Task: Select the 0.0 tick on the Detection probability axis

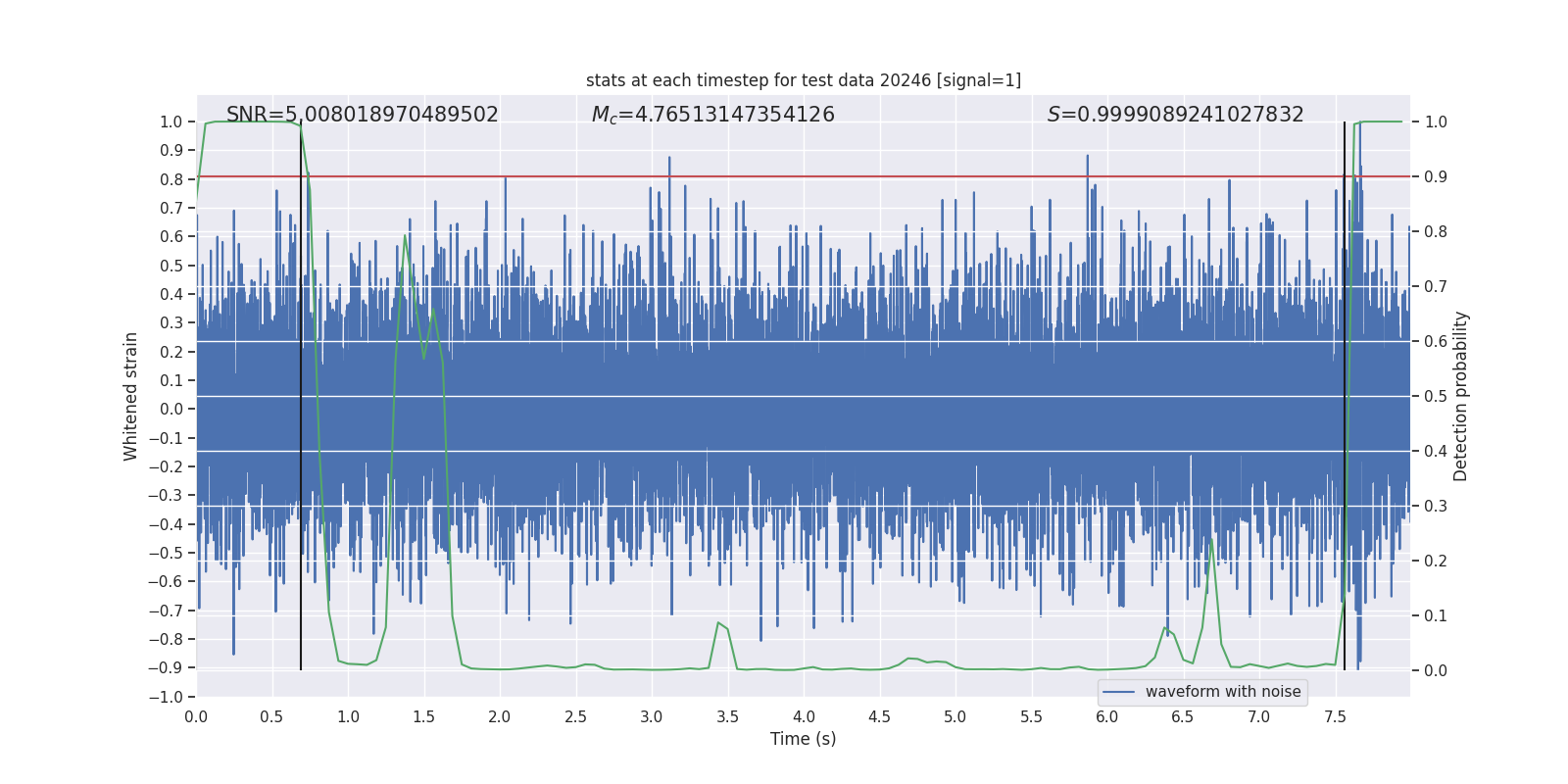Action: tap(1436, 671)
